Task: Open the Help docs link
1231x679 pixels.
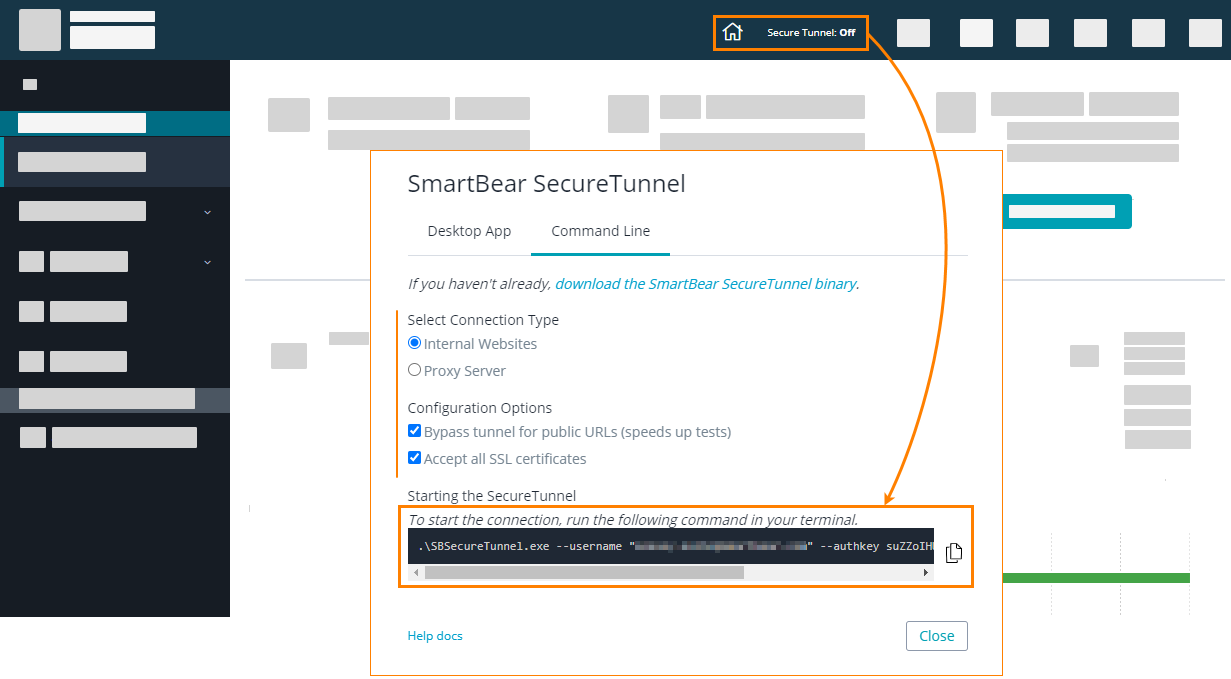Action: (435, 636)
